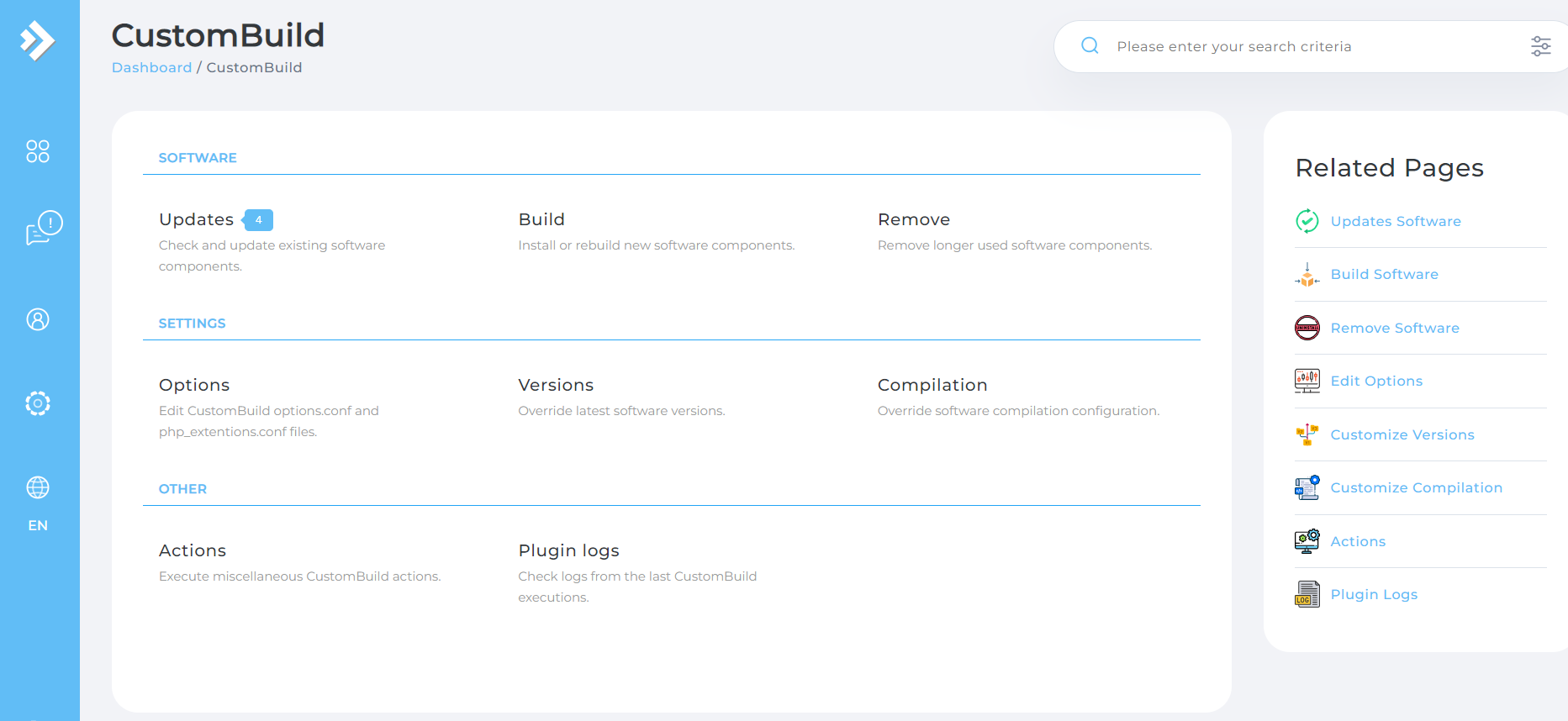Select the Versions settings item
This screenshot has height=721, width=1568.
click(556, 385)
